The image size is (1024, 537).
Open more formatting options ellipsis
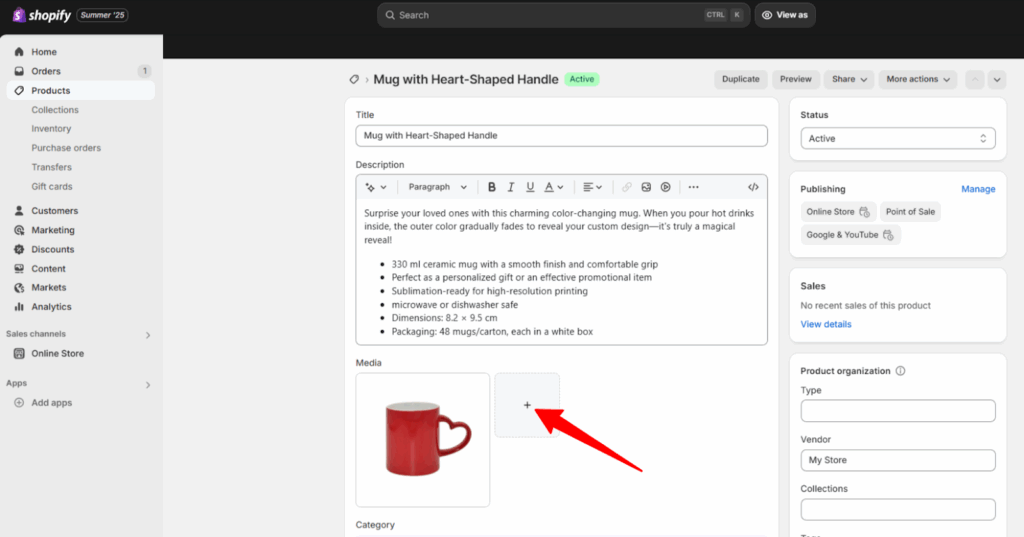[x=693, y=187]
